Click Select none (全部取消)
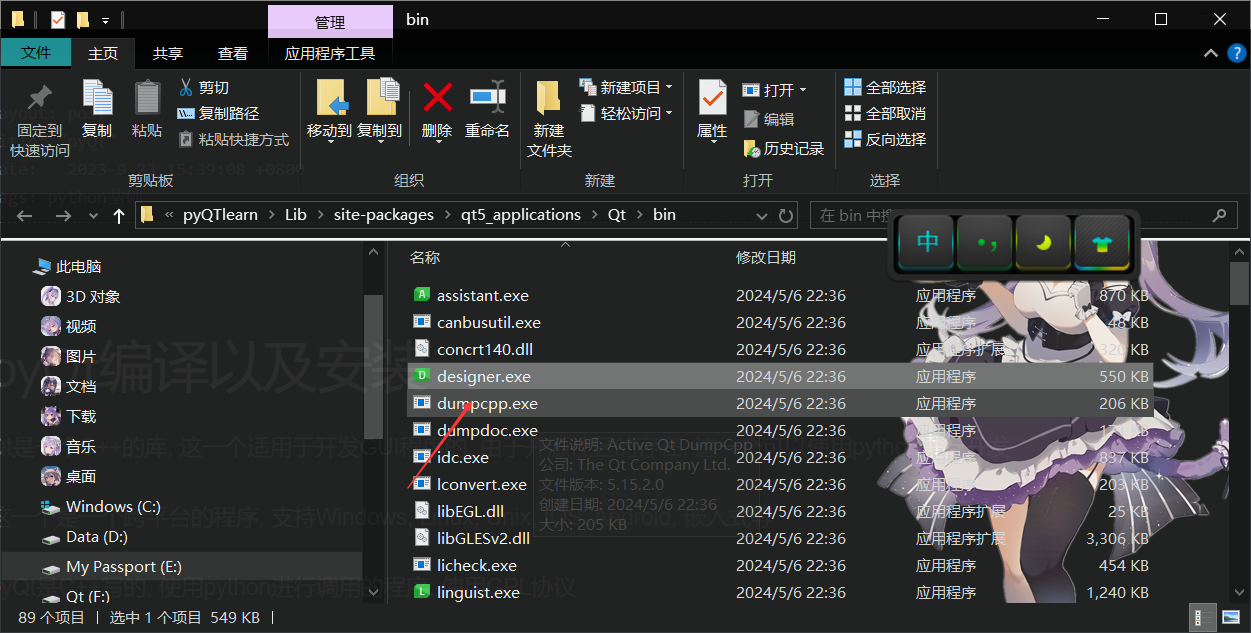This screenshot has width=1251, height=633. click(x=886, y=113)
